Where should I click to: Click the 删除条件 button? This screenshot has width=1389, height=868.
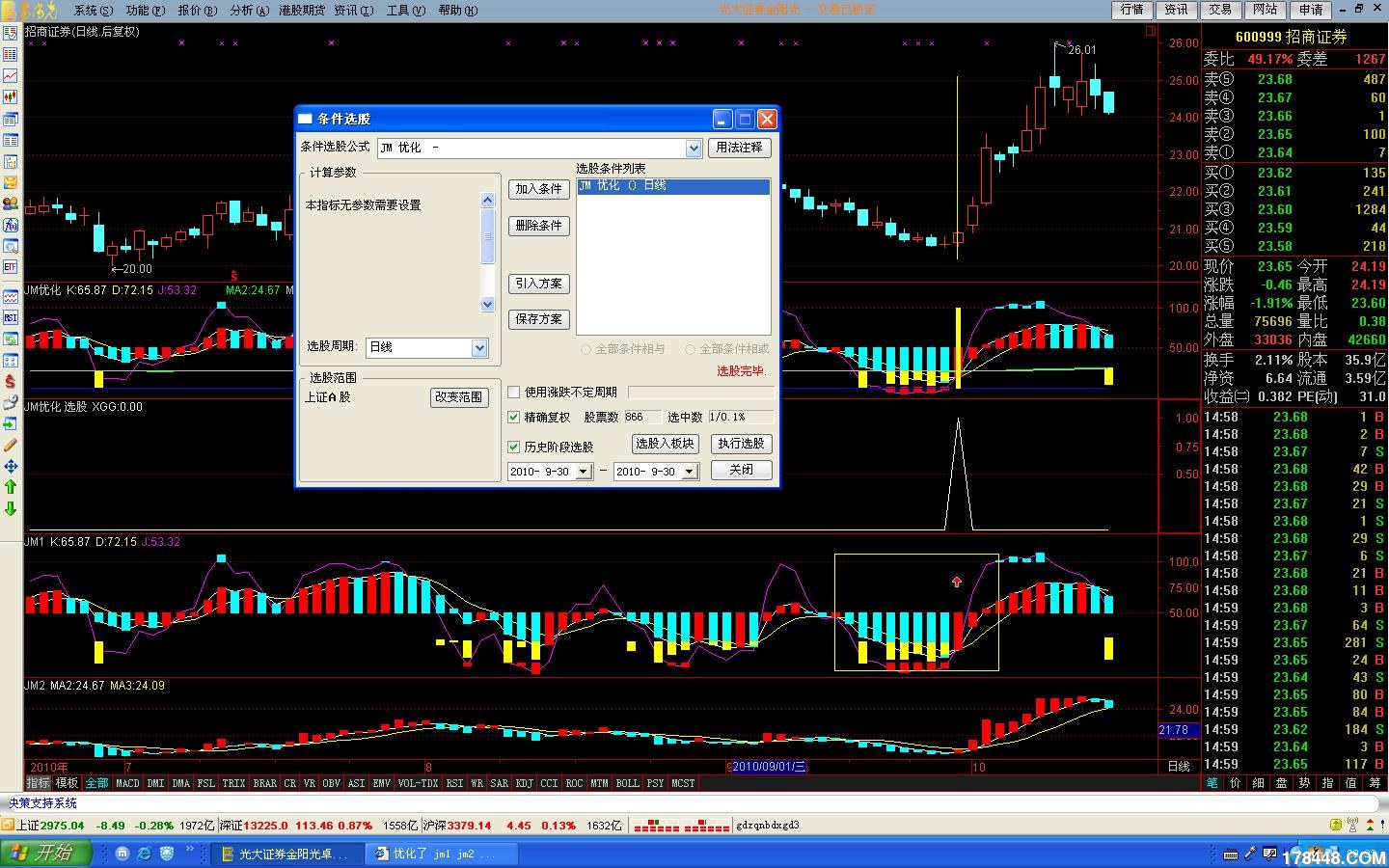538,226
